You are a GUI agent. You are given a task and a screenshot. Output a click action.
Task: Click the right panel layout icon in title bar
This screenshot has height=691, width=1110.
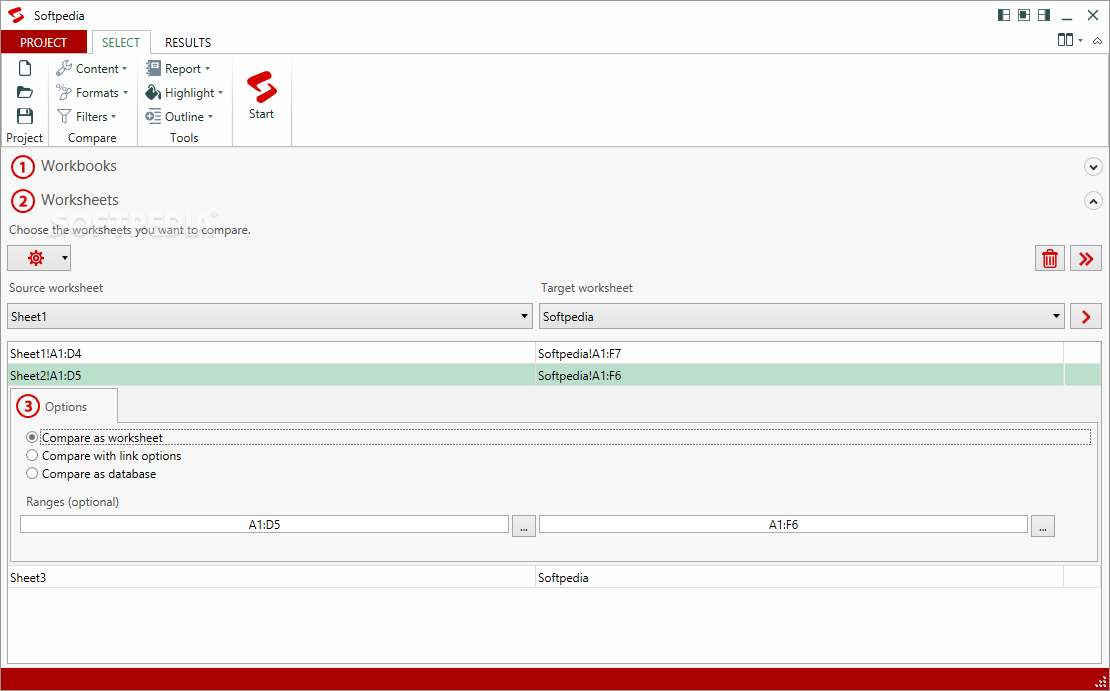click(x=1043, y=15)
